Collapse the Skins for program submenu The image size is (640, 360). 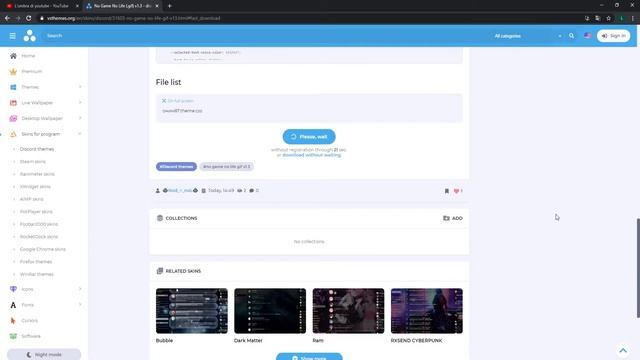(x=80, y=134)
